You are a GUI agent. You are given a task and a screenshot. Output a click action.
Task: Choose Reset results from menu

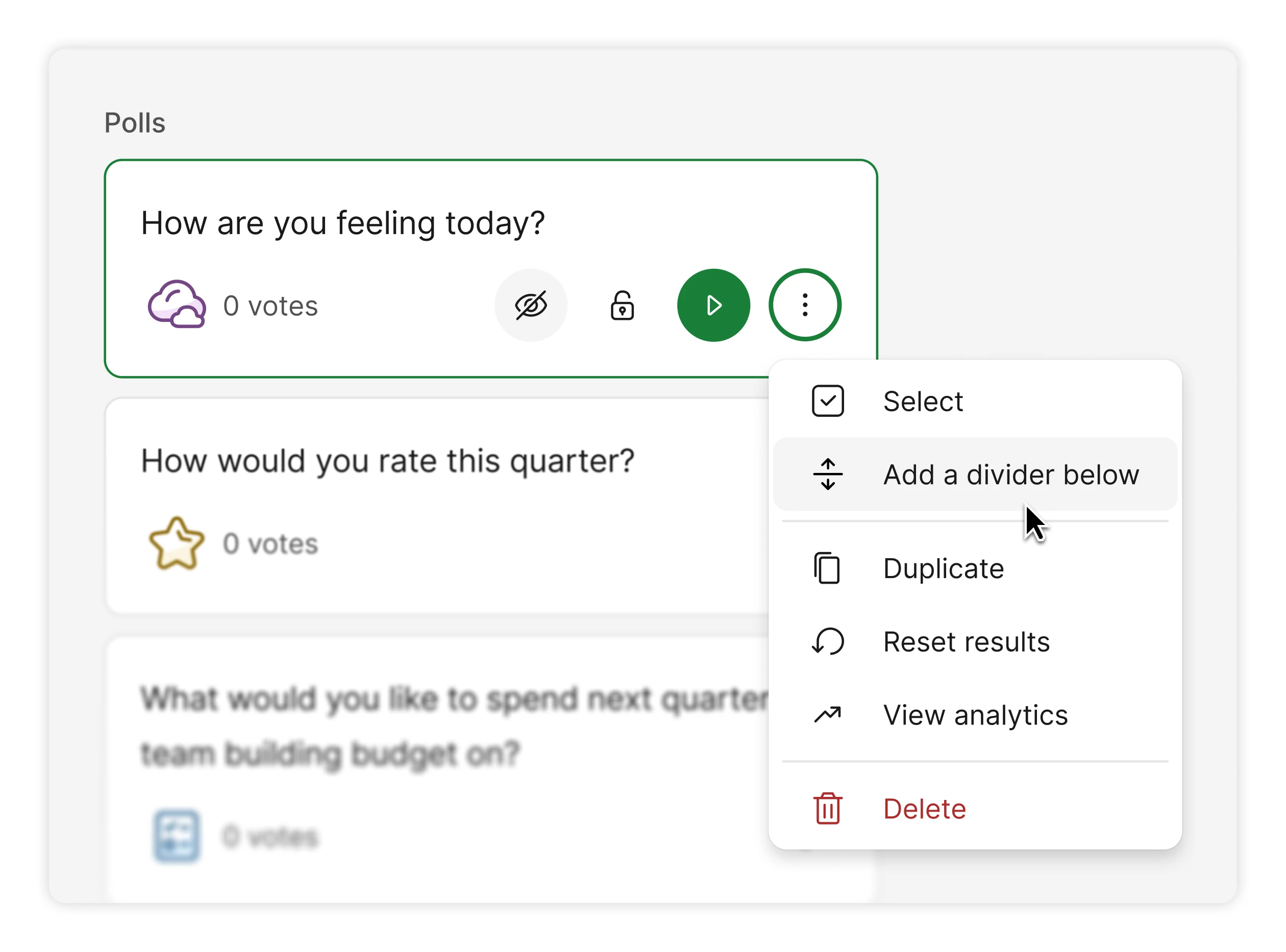[x=966, y=642]
